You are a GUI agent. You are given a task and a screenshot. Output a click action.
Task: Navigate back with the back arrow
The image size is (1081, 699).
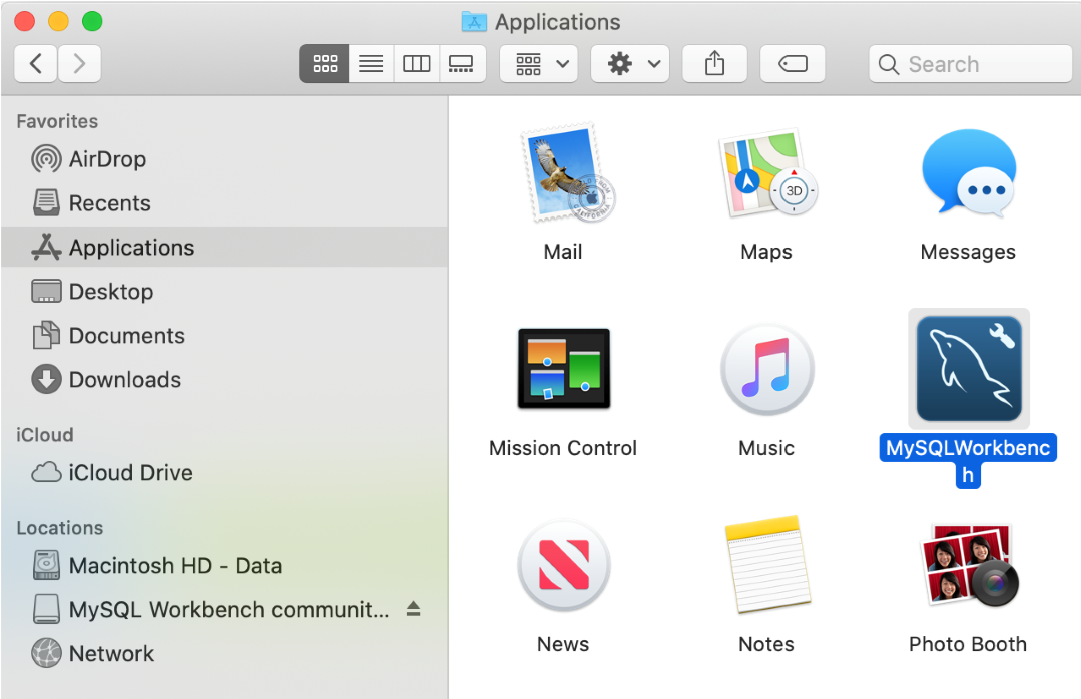[x=35, y=63]
